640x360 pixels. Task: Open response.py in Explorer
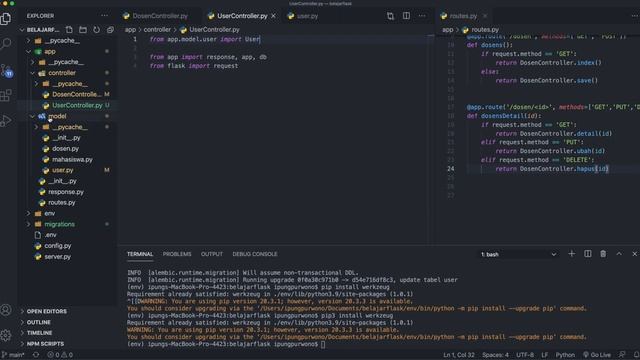(65, 192)
